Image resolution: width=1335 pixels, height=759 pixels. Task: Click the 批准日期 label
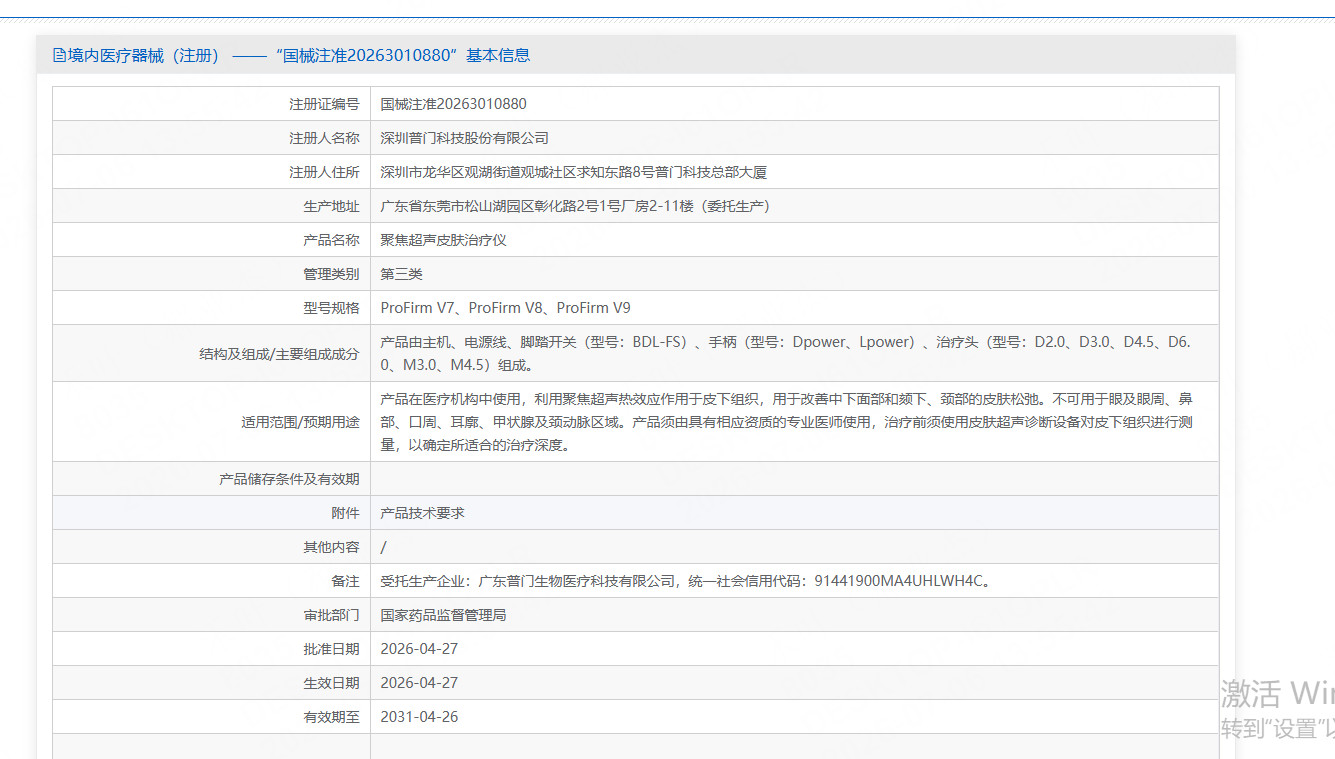coord(331,649)
